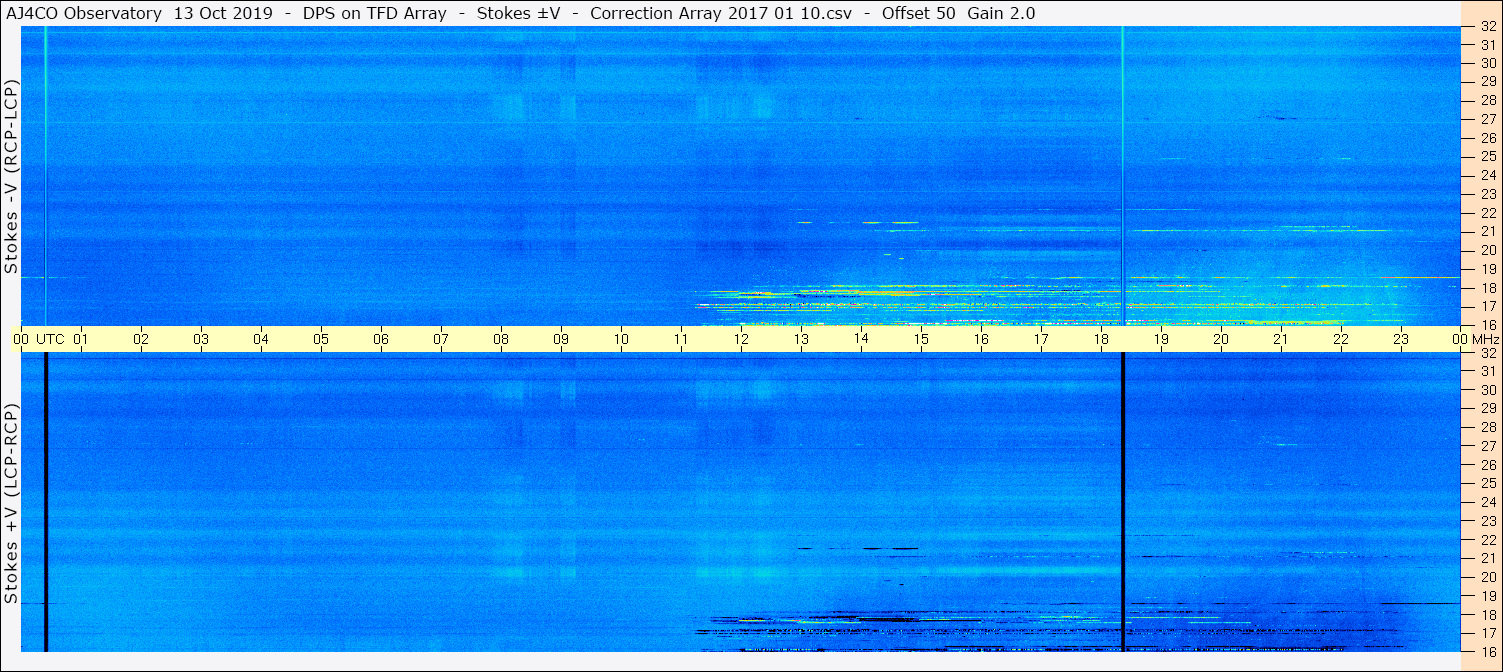Select the 16 hour mark on time axis
This screenshot has height=672, width=1503.
click(x=981, y=339)
